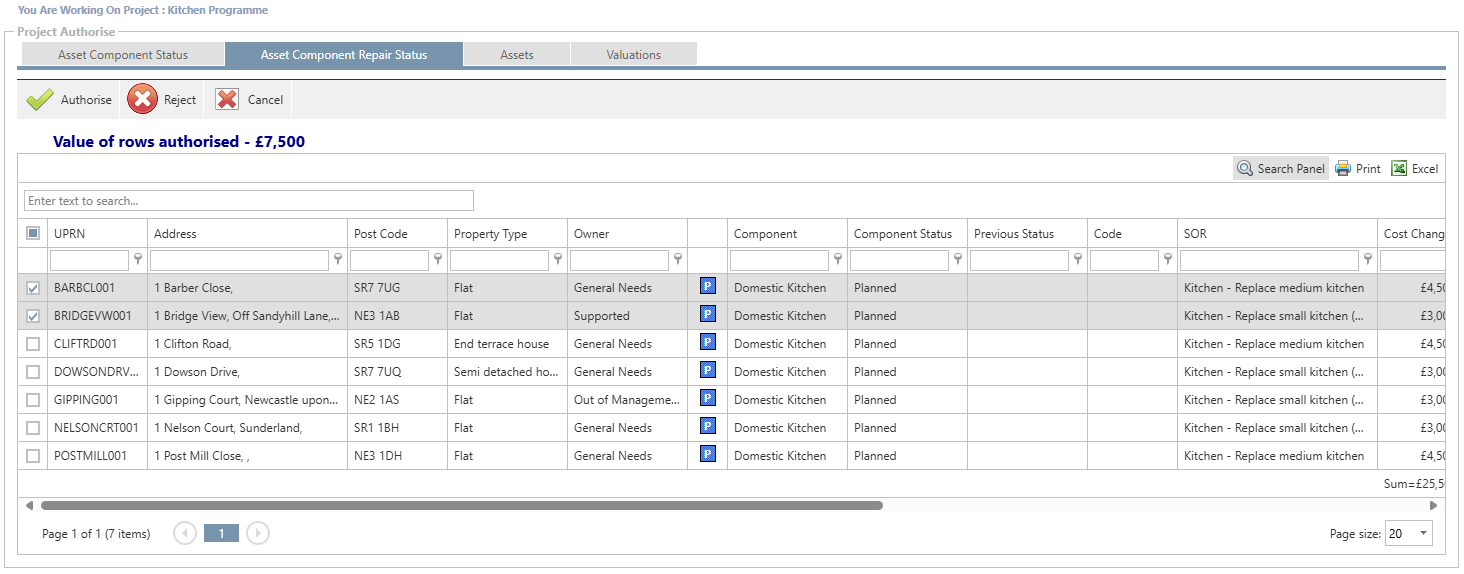Click the horizontal scrollbar thumb
The height and width of the screenshot is (574, 1464).
coord(460,506)
